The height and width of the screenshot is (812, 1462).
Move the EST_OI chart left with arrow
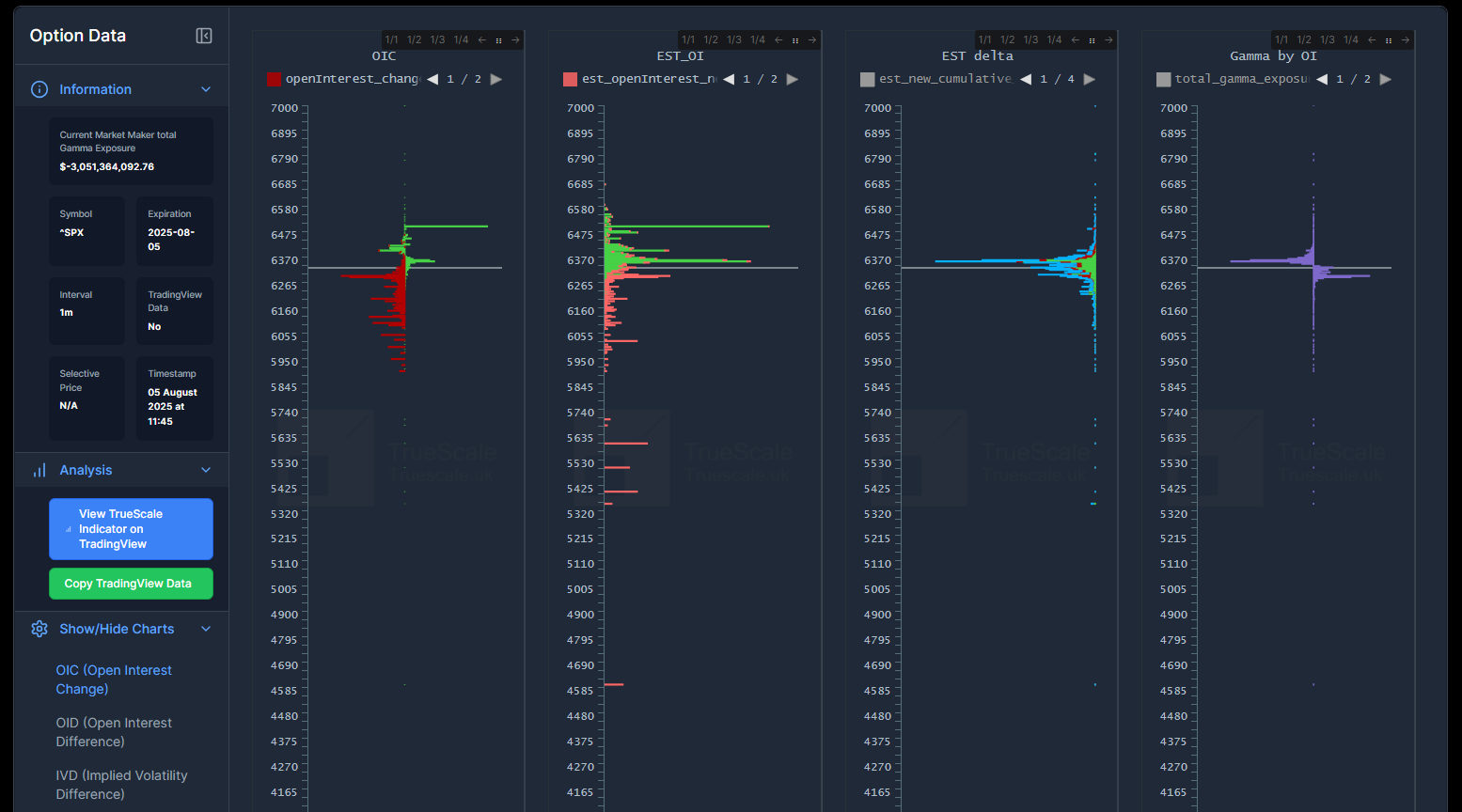[x=778, y=40]
